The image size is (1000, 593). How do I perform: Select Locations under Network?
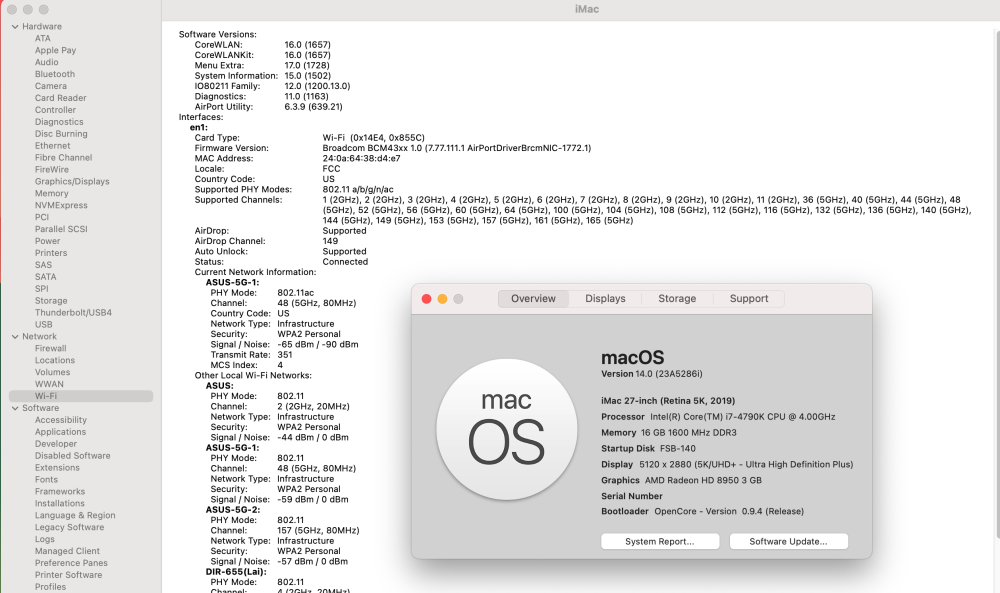tap(55, 360)
